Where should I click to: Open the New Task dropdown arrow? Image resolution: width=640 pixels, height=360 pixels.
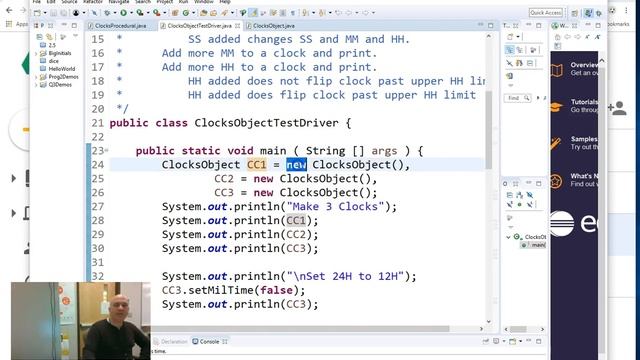518,37
